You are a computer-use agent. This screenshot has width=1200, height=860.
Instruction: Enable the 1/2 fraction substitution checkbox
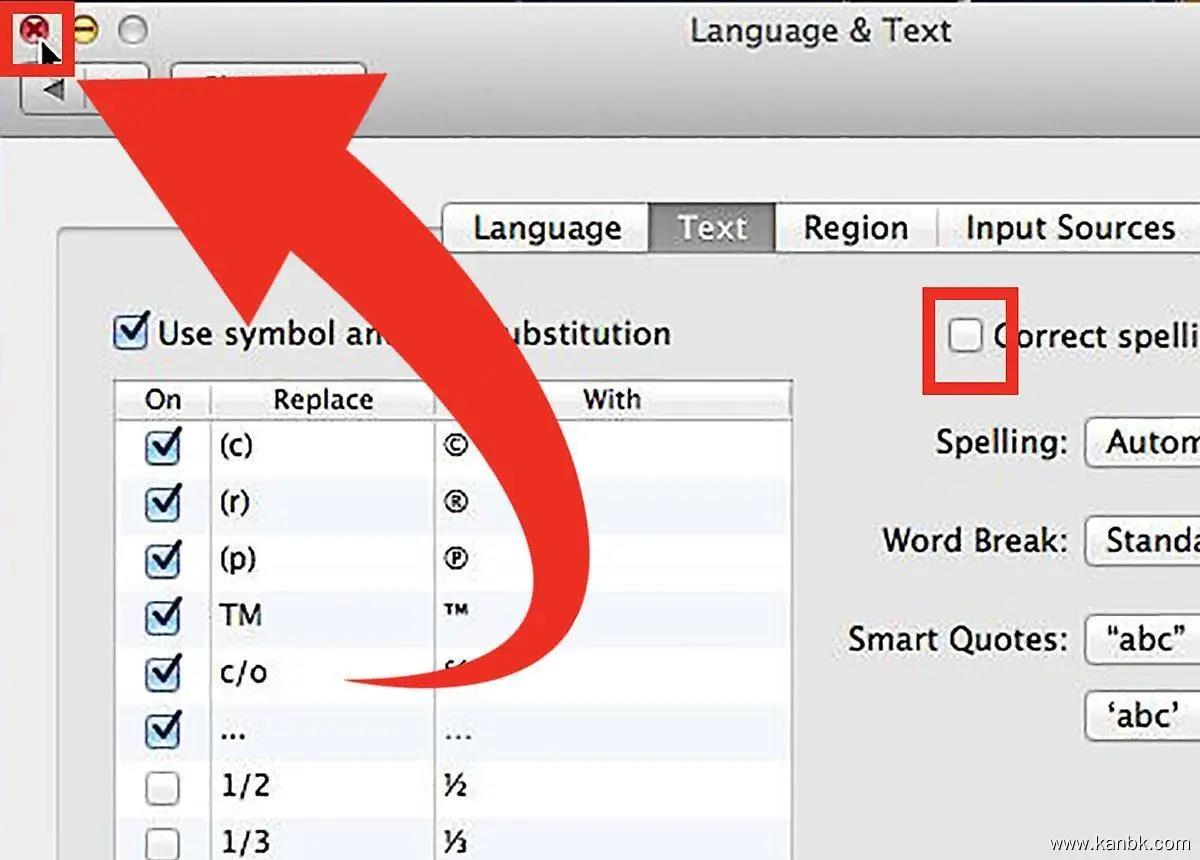(162, 788)
